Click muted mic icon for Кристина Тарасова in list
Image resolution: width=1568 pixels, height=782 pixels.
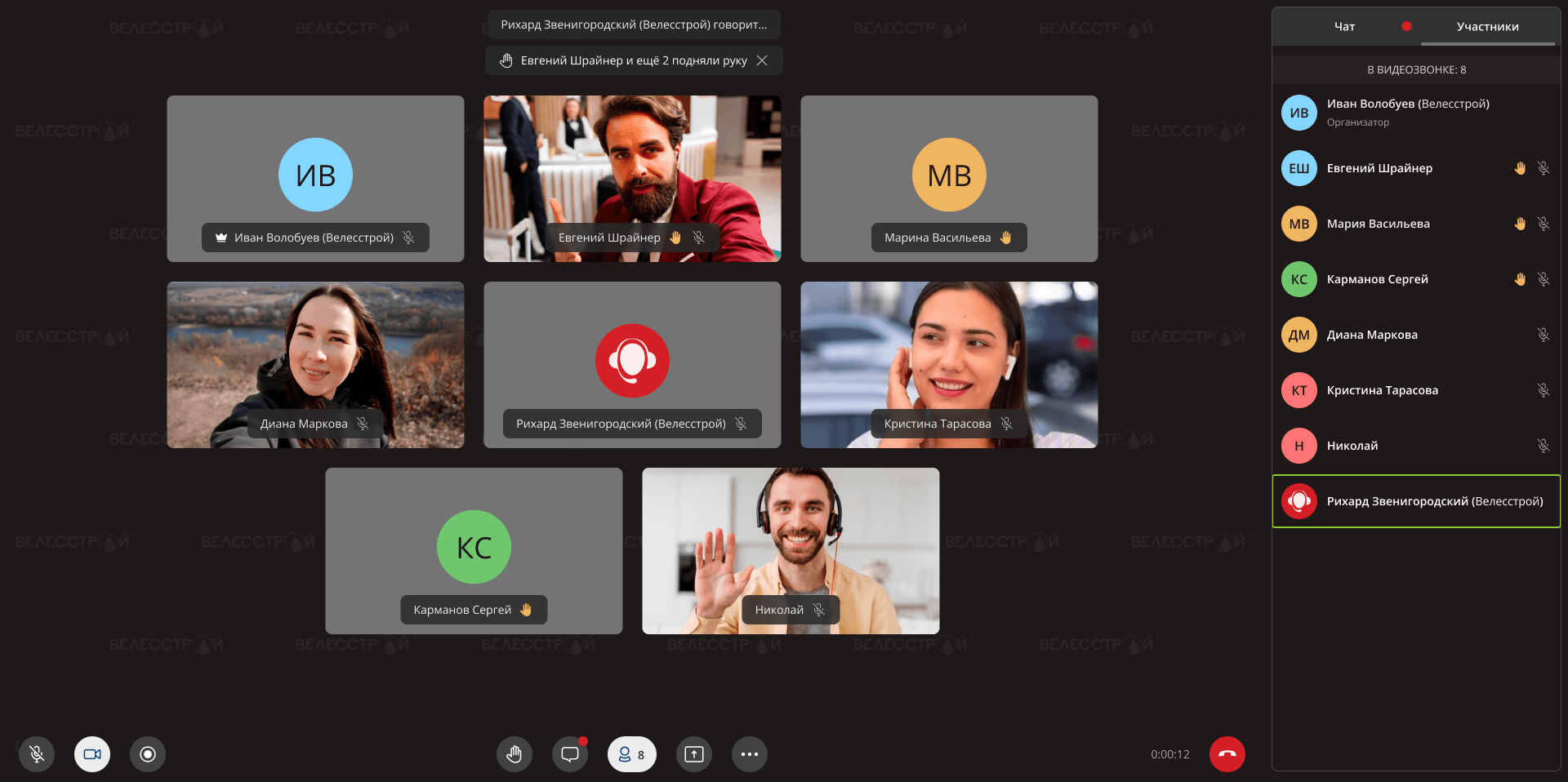[x=1543, y=390]
